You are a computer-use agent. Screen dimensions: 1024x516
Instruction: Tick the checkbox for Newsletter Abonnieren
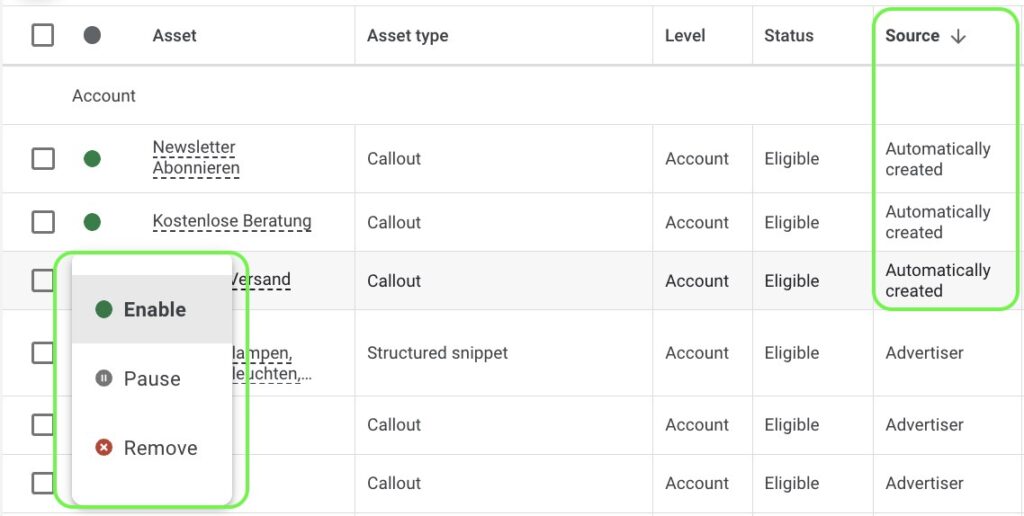(x=43, y=159)
